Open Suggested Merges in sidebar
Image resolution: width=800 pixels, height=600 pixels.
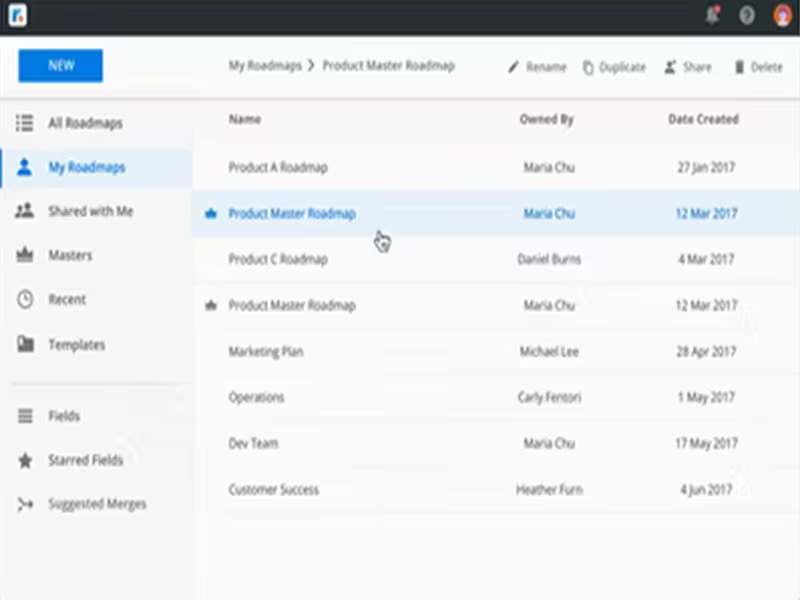(x=97, y=504)
